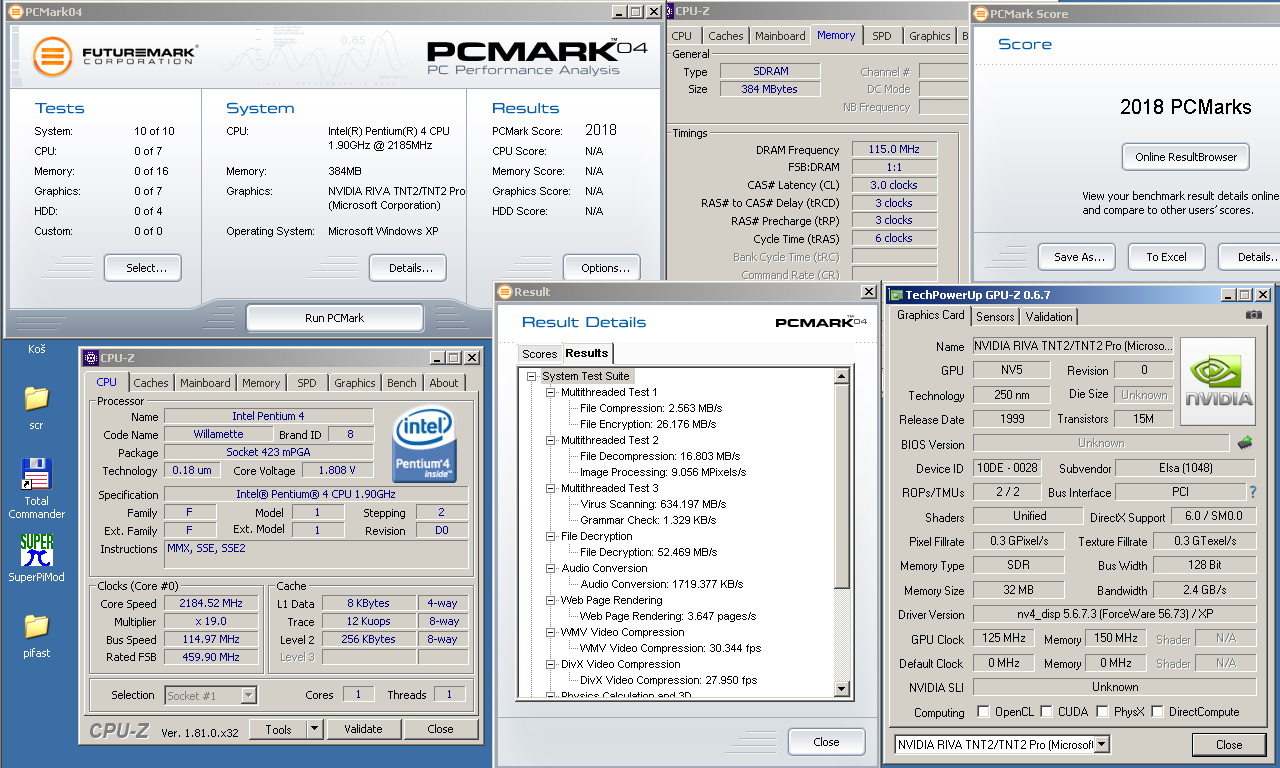Toggle the DirectCompute checkbox

pos(1157,712)
